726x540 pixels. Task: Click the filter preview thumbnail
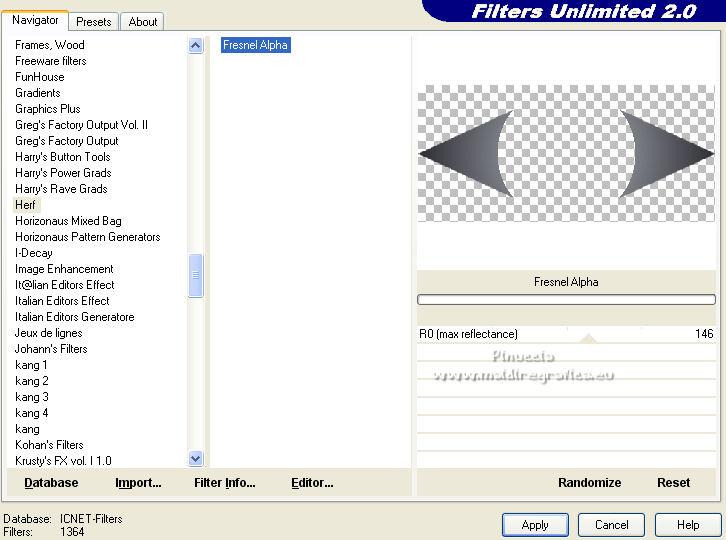coord(566,153)
